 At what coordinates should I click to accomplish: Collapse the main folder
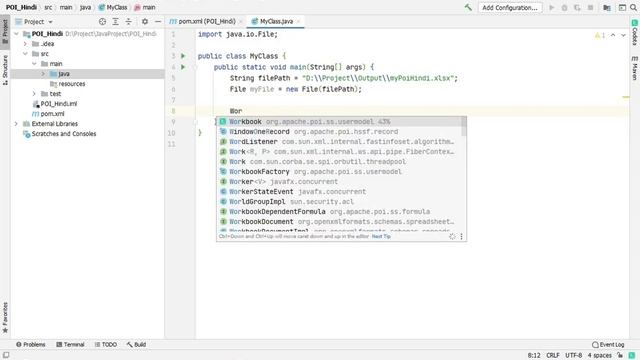pos(34,64)
